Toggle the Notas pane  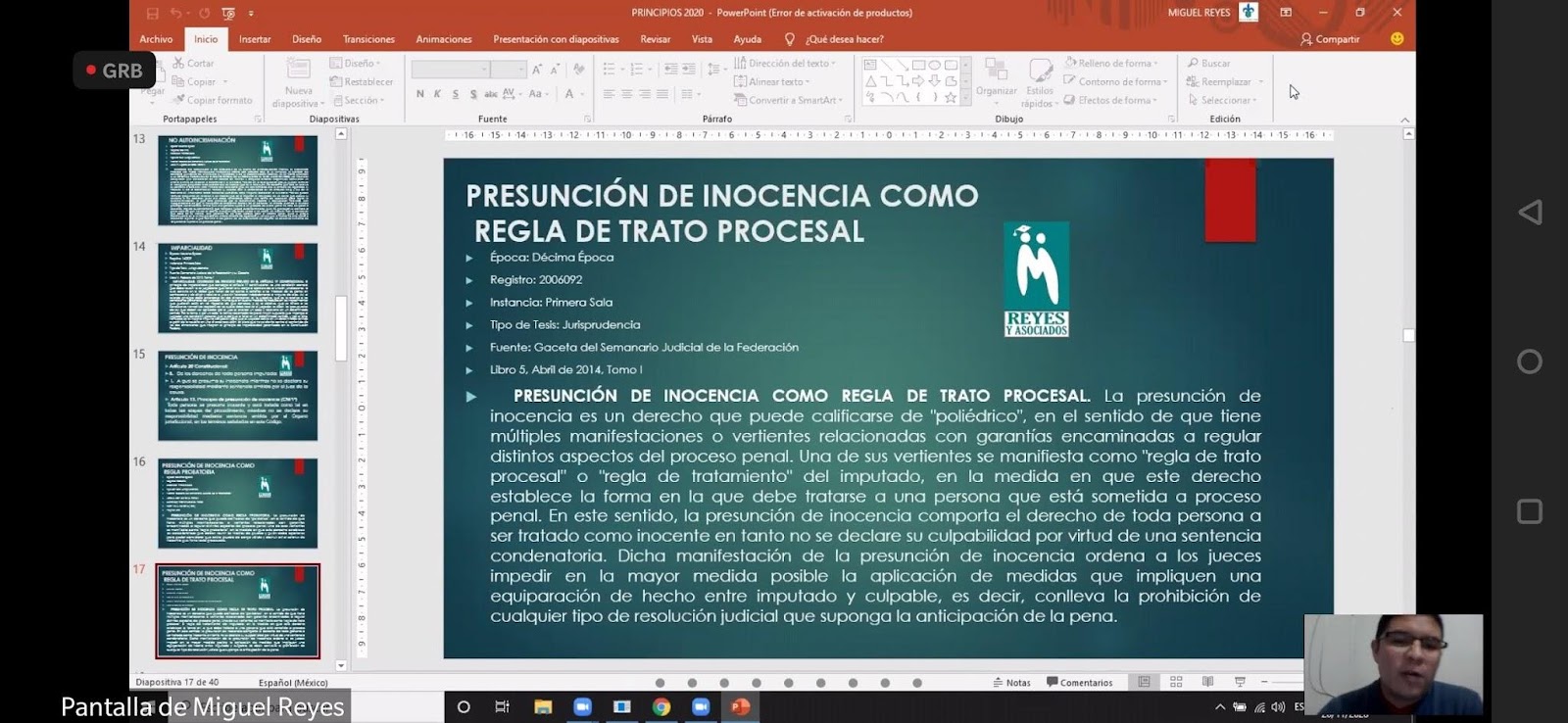coord(1011,683)
